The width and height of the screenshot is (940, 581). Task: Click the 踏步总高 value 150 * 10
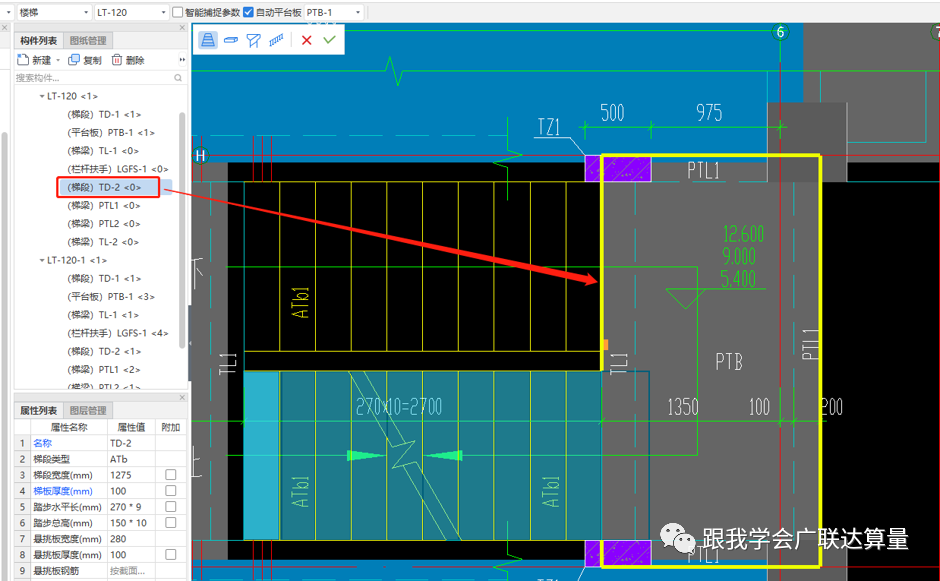pos(131,523)
